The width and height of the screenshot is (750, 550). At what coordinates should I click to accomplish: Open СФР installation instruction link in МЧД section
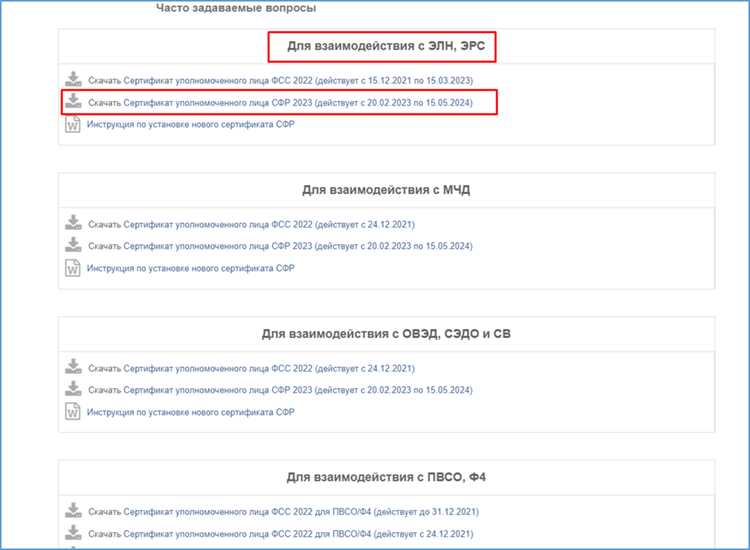point(190,268)
